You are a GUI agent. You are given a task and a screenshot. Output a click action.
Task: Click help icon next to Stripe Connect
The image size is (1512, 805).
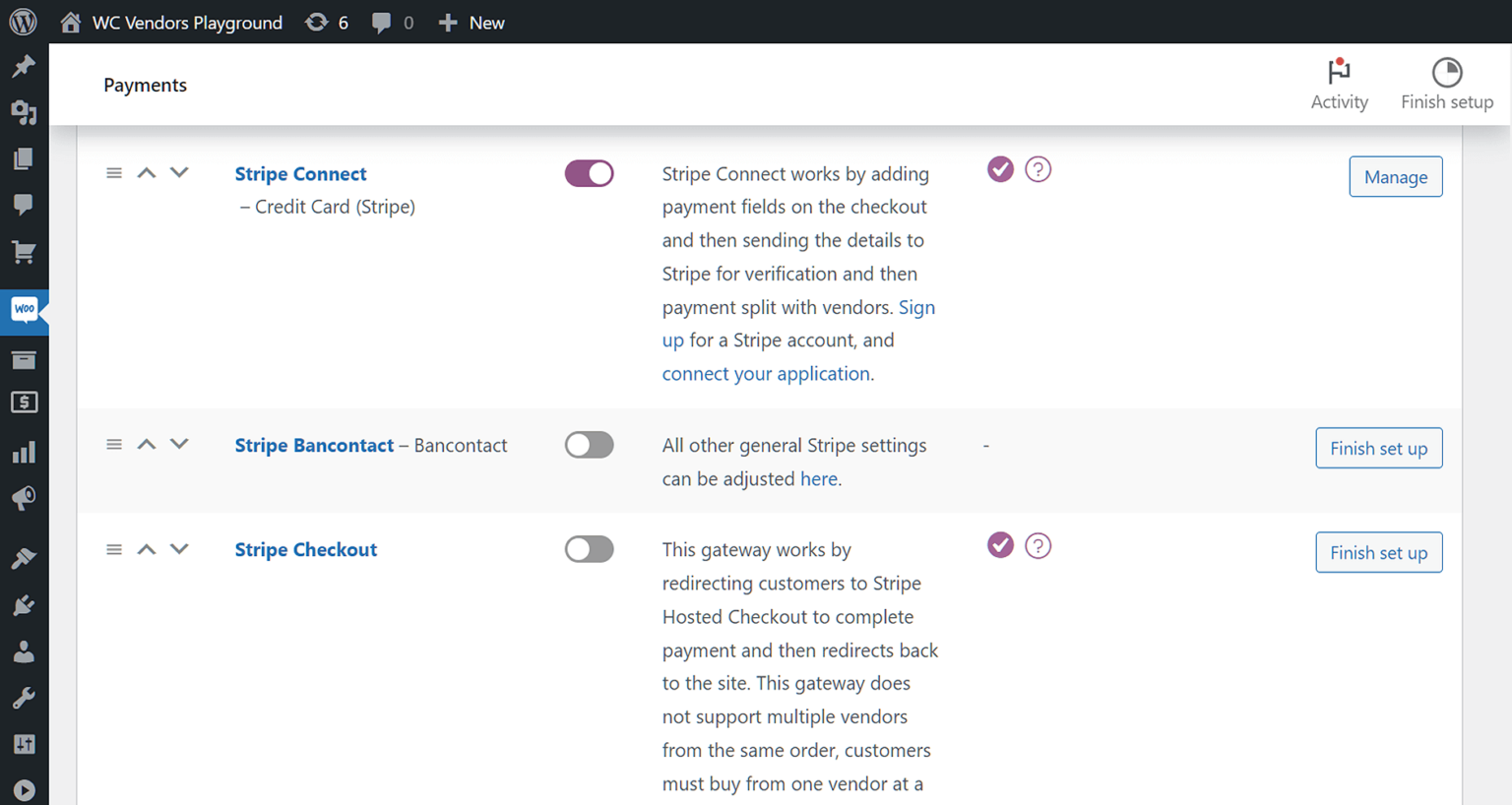[1038, 169]
